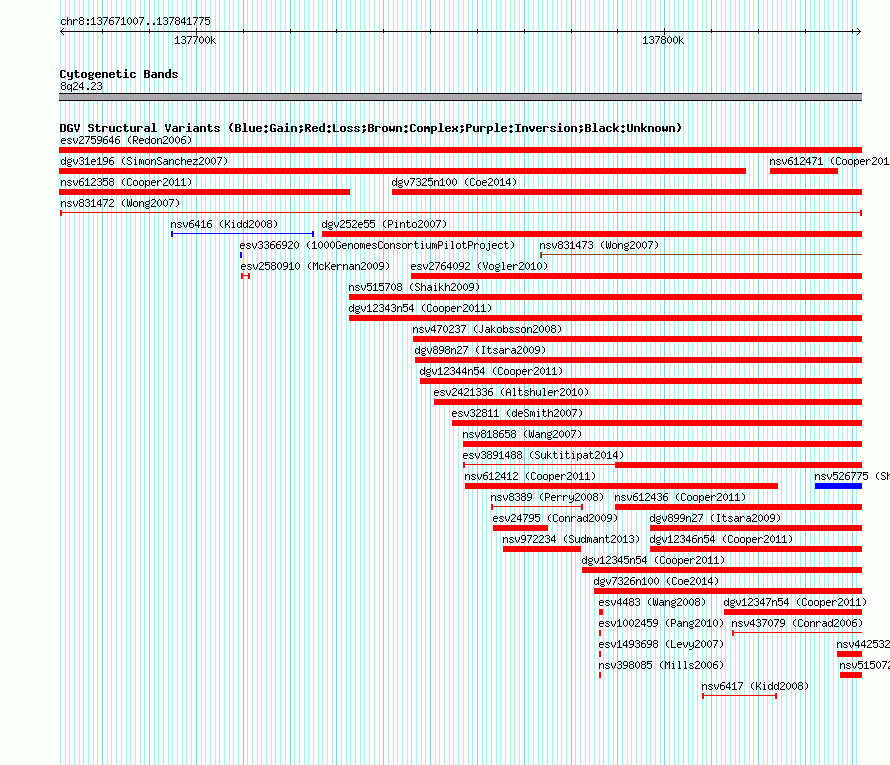Click nsv515708 (Shaikh2009) label
Image resolution: width=890 pixels, height=765 pixels.
pyautogui.click(x=414, y=287)
